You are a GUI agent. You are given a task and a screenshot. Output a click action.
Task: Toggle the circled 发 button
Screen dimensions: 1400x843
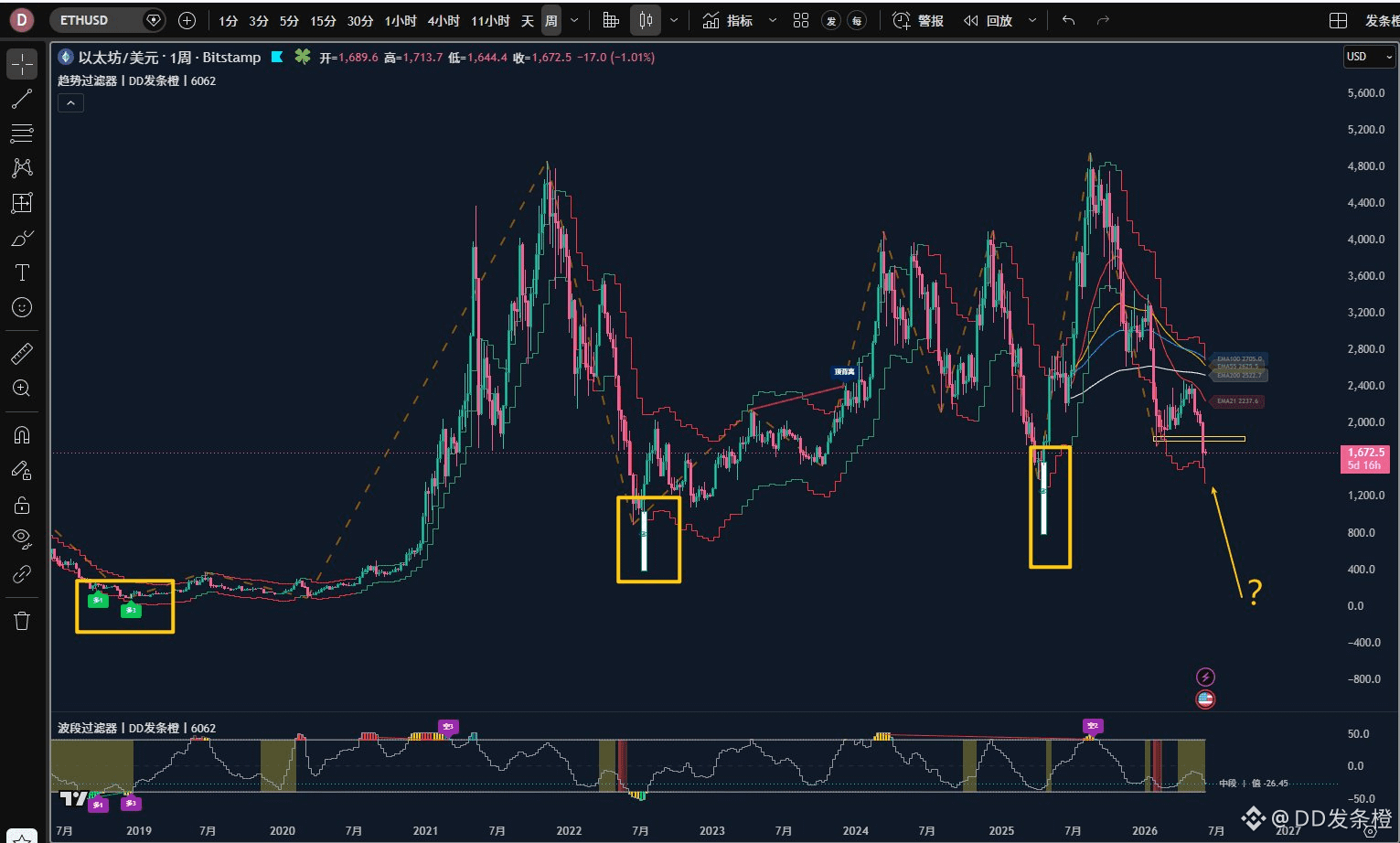[x=831, y=20]
